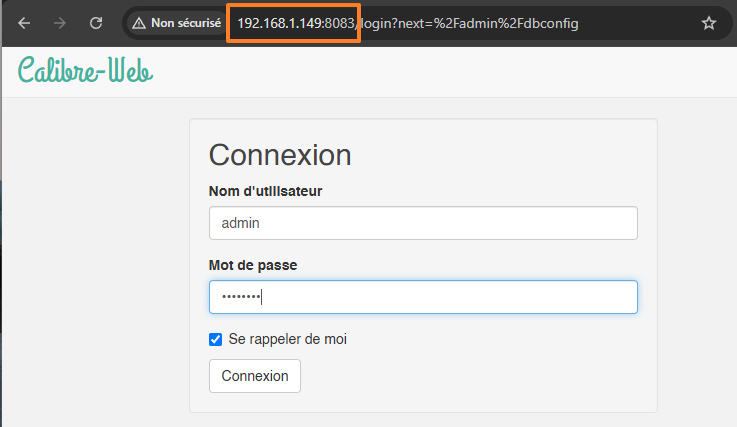Bookmark this page with the star icon
This screenshot has height=427, width=737.
tap(709, 22)
